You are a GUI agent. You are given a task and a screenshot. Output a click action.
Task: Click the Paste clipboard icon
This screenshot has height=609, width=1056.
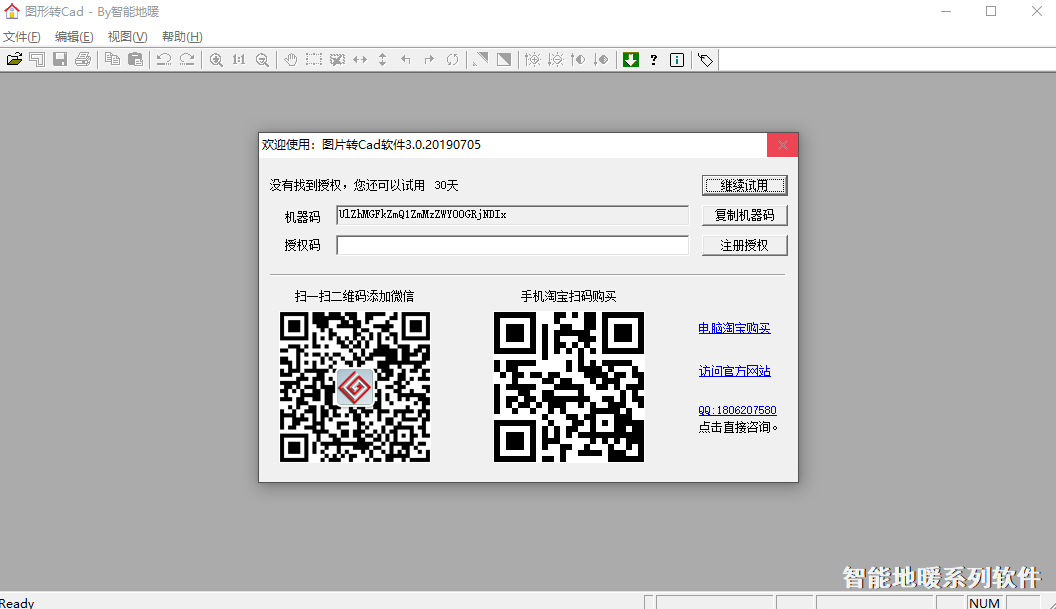tap(135, 59)
